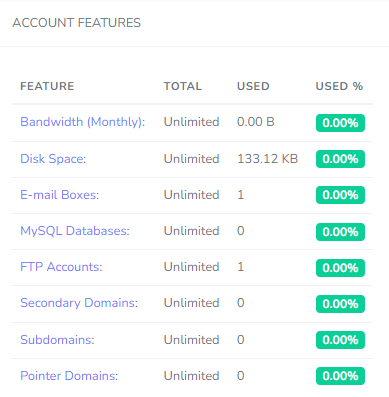
Task: Click the 0.00% badge in Bandwidth row
Action: (x=340, y=123)
